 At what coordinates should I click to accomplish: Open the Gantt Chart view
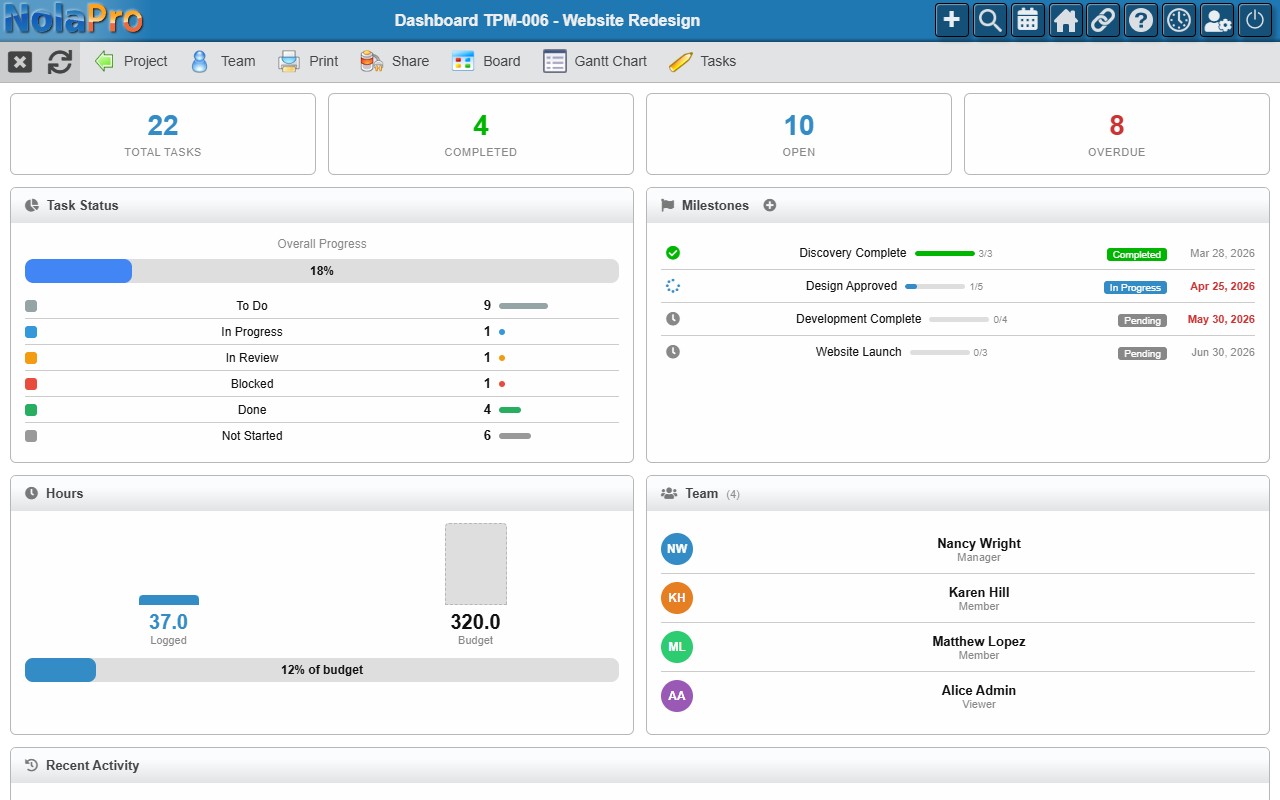click(595, 61)
